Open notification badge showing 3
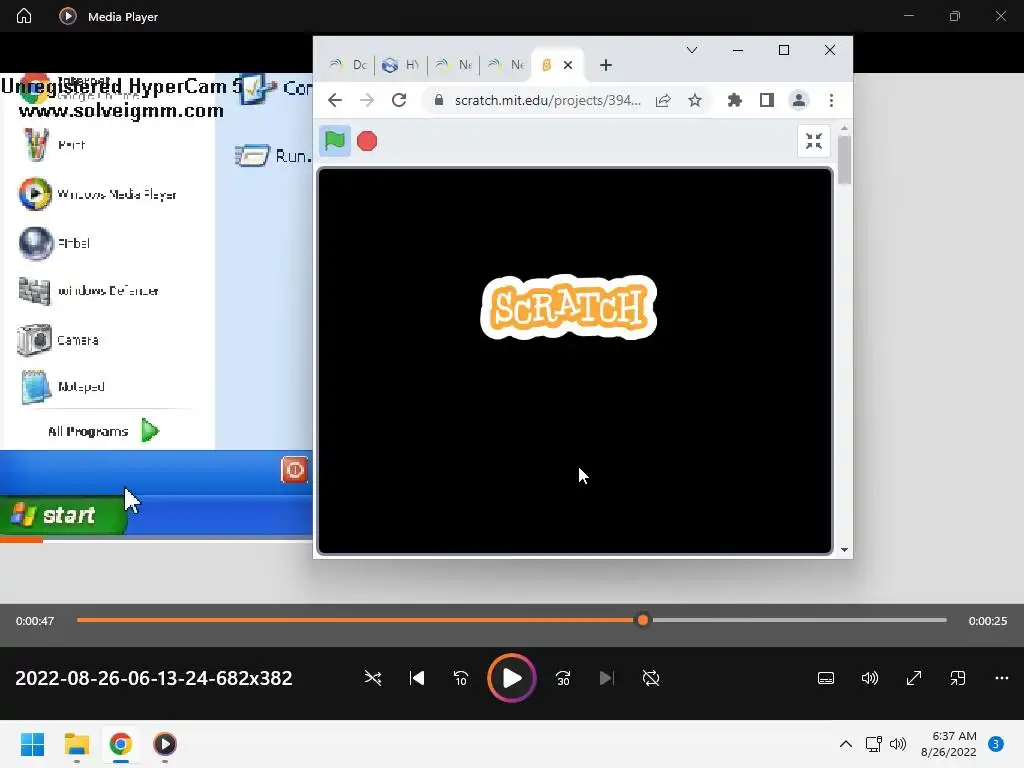The height and width of the screenshot is (768, 1024). click(x=995, y=744)
